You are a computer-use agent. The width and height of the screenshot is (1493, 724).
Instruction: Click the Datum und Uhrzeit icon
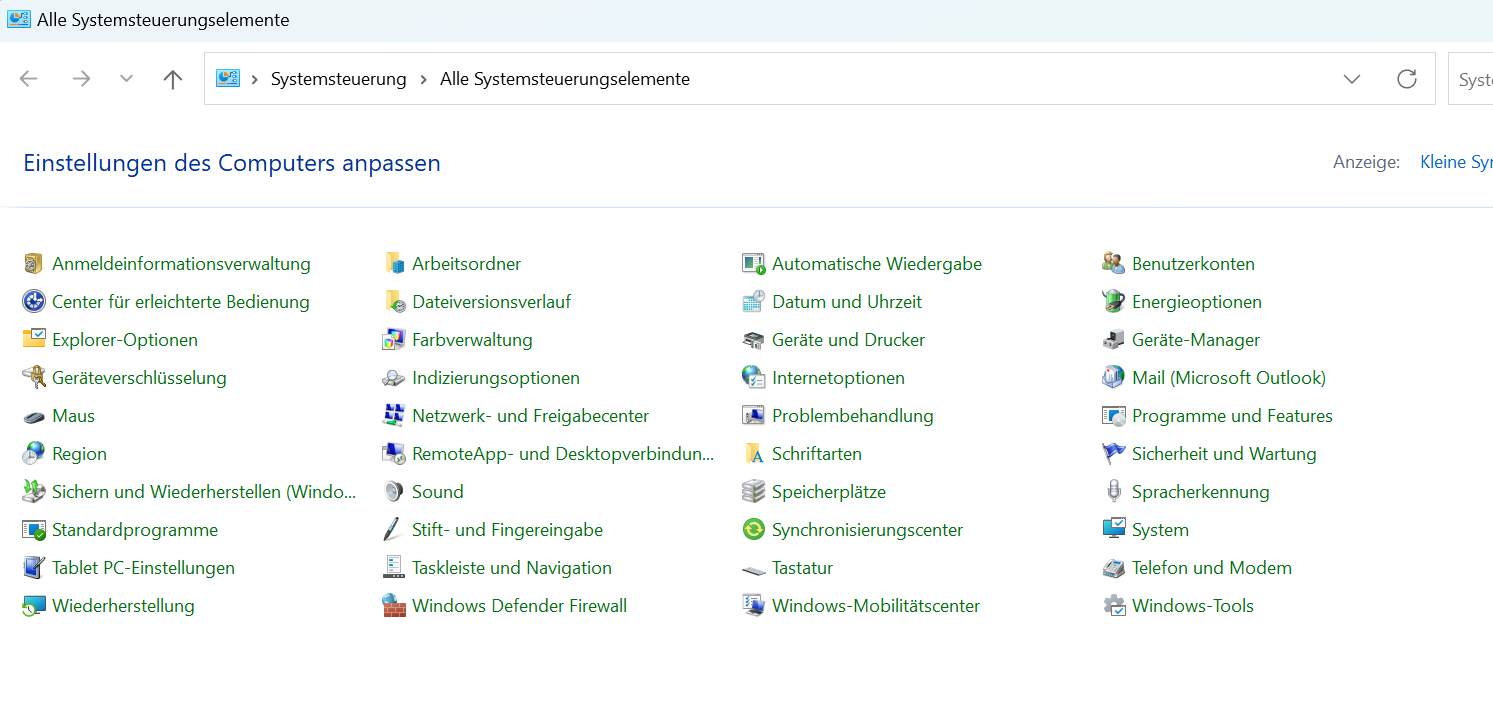[x=754, y=302]
